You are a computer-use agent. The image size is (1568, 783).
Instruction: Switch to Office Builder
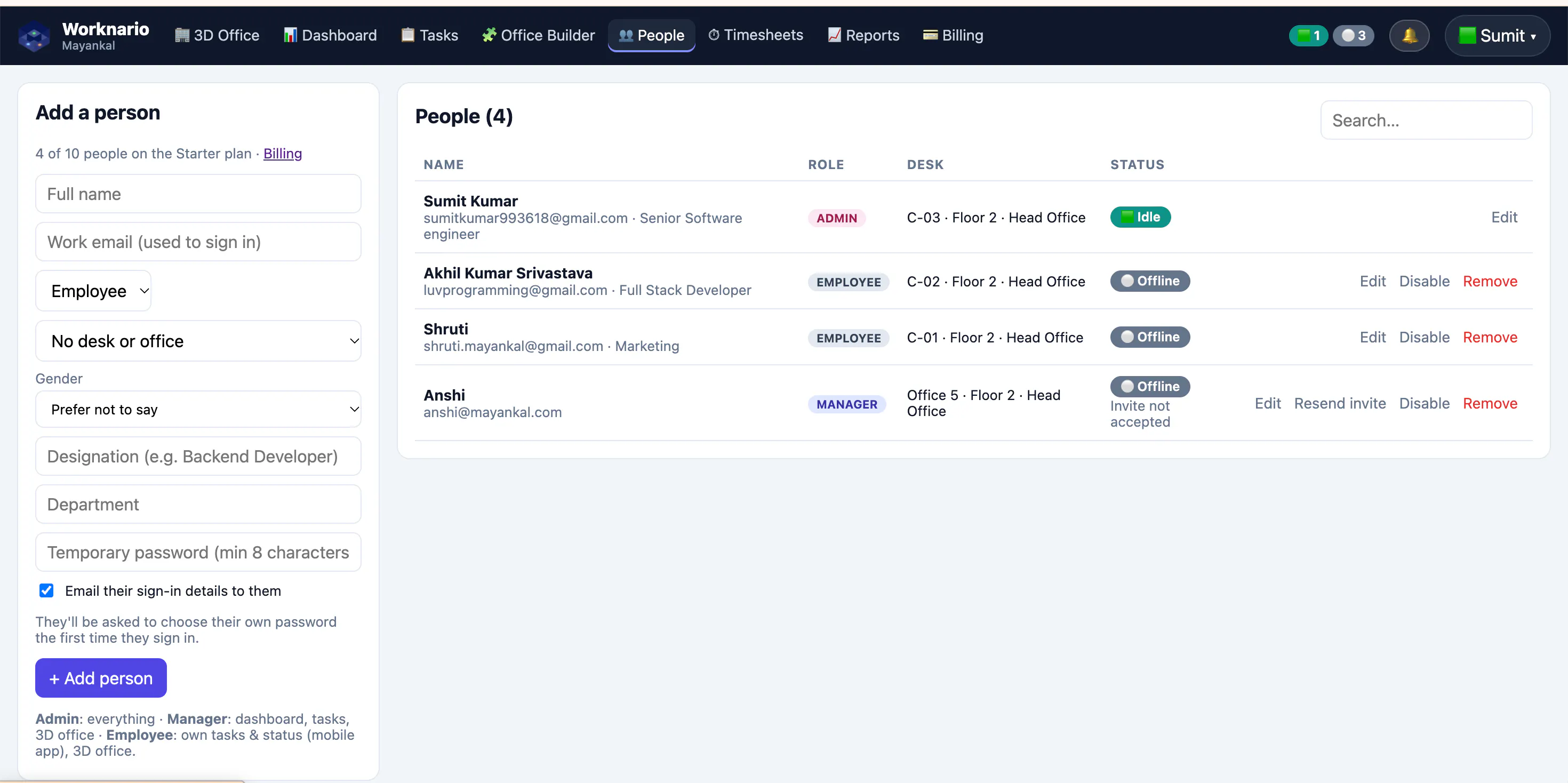point(538,35)
